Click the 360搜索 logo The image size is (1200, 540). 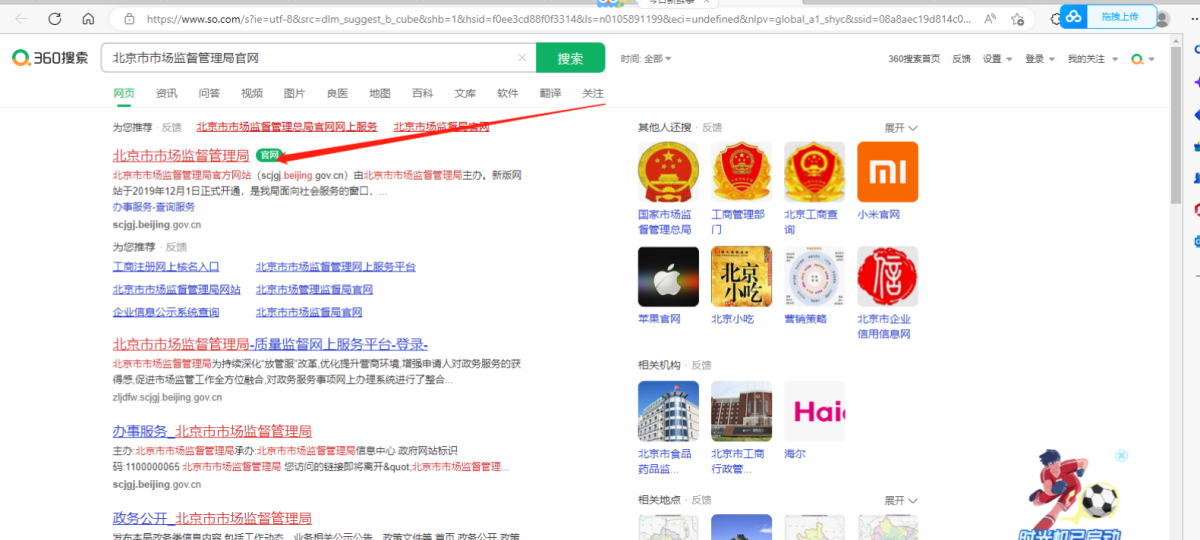tap(51, 59)
